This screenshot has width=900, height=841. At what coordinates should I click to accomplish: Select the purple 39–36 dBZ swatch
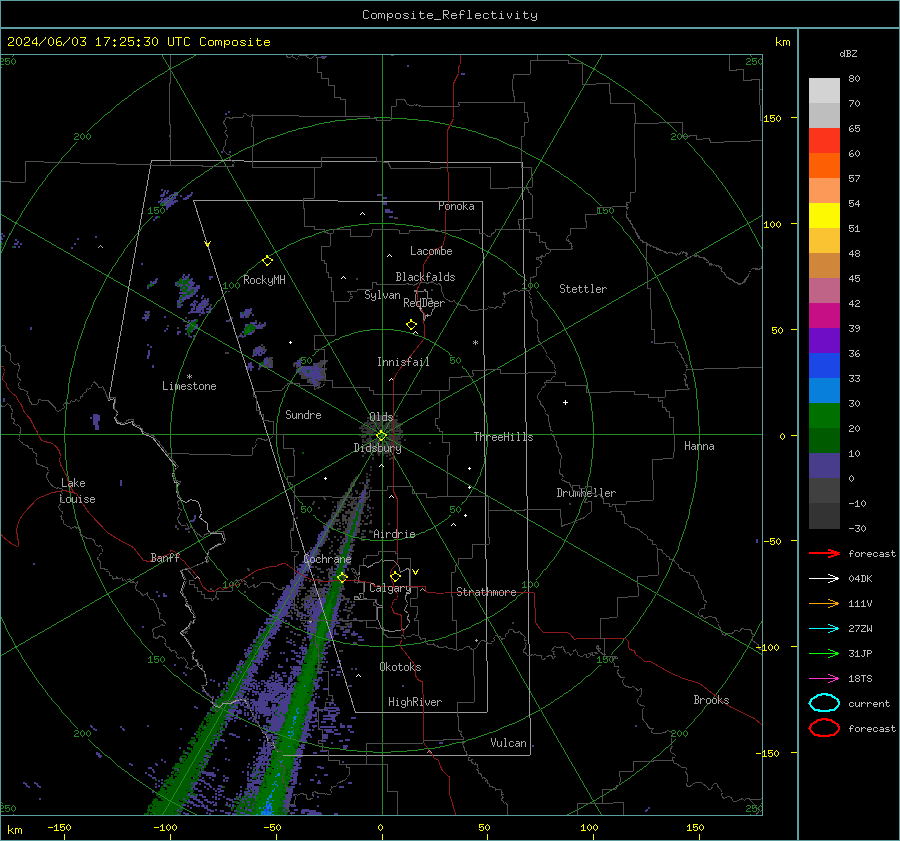[824, 341]
